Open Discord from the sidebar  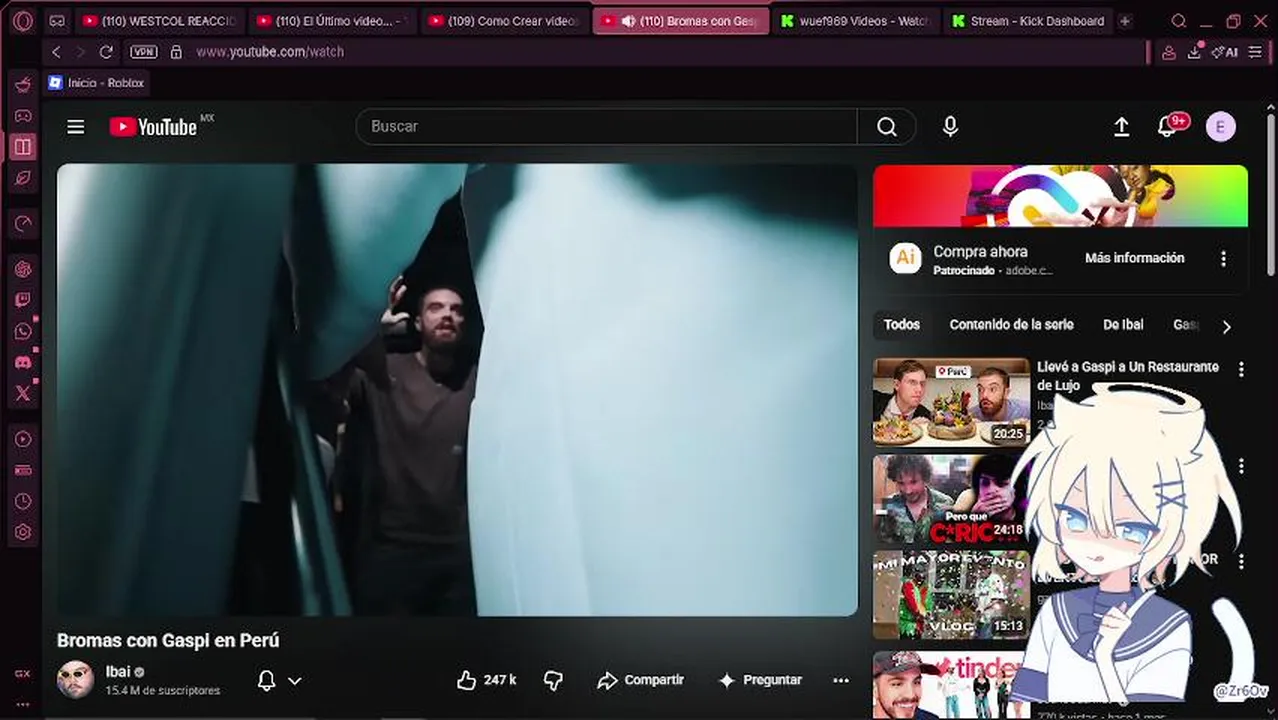coord(22,362)
